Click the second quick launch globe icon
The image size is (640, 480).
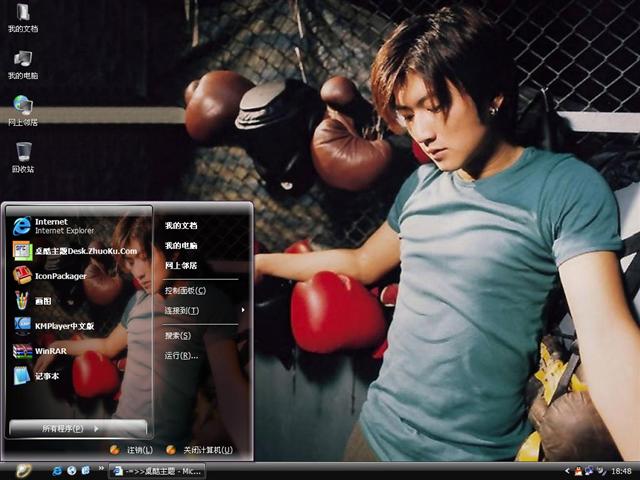(72, 471)
